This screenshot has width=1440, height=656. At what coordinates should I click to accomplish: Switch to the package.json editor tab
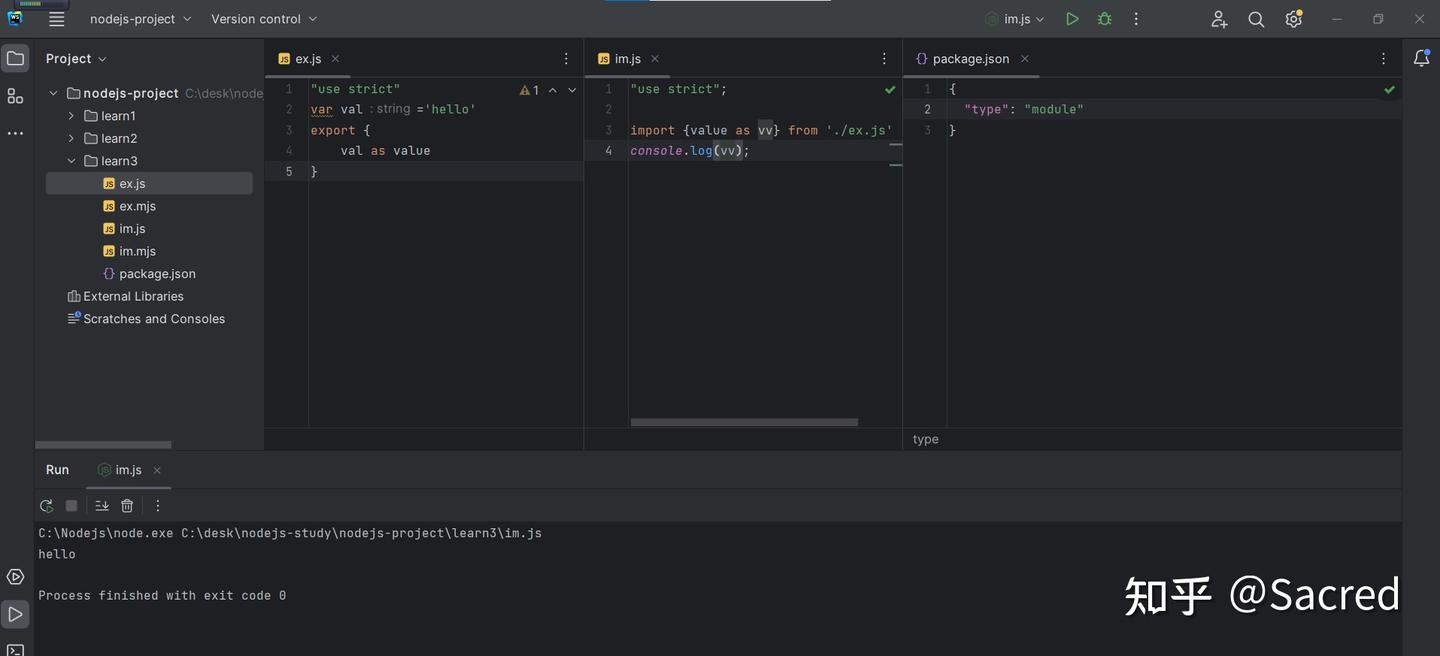970,59
